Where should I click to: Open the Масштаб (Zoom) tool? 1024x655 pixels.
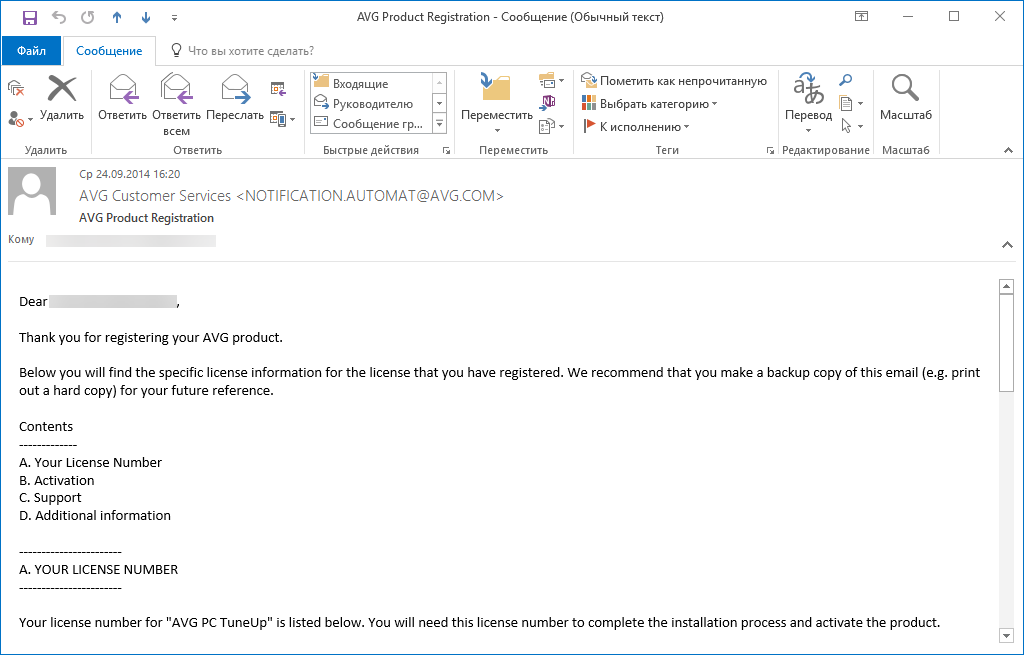(905, 98)
